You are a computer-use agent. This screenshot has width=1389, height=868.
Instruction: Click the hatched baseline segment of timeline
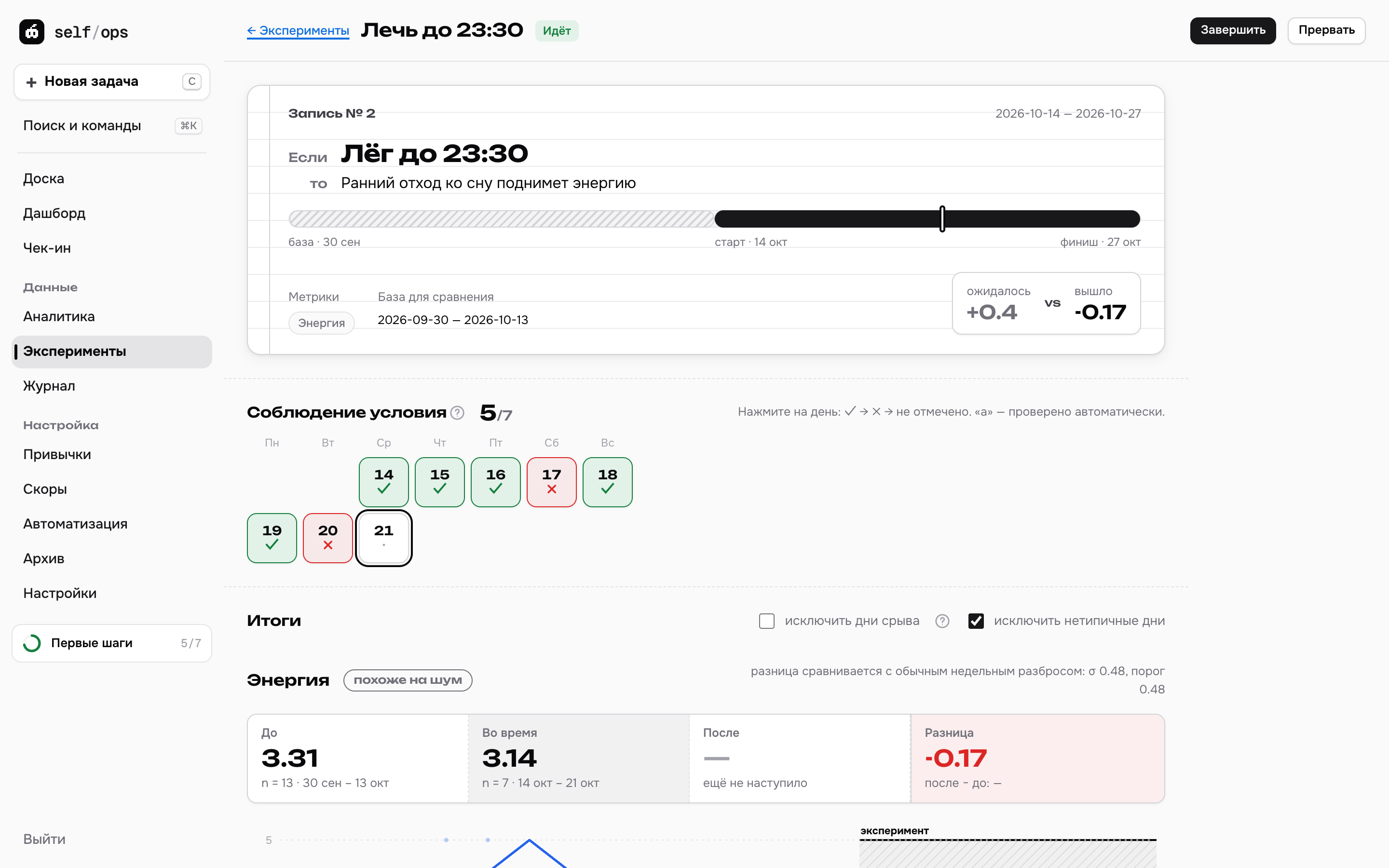coord(501,219)
